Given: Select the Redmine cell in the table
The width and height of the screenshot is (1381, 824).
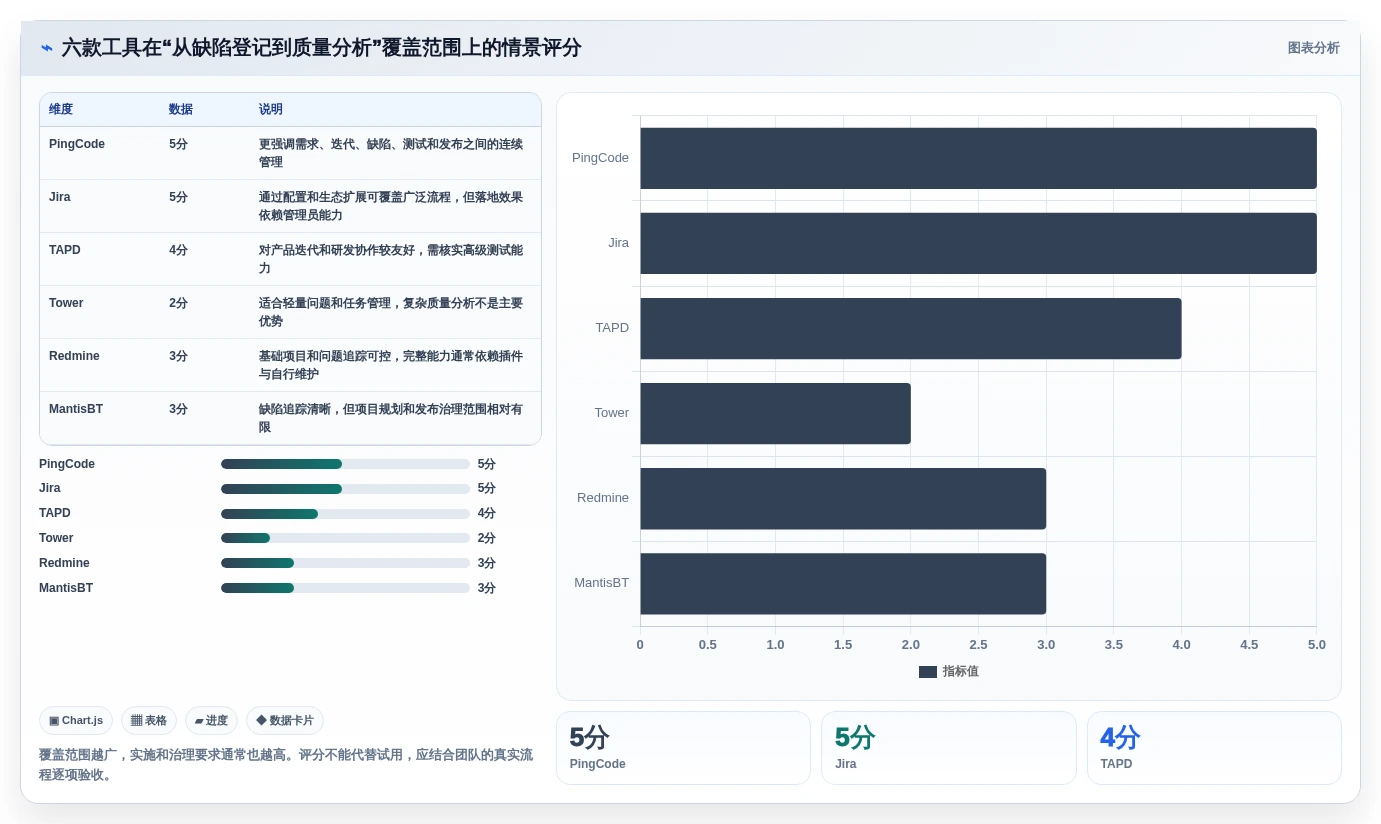Looking at the screenshot, I should (x=74, y=356).
